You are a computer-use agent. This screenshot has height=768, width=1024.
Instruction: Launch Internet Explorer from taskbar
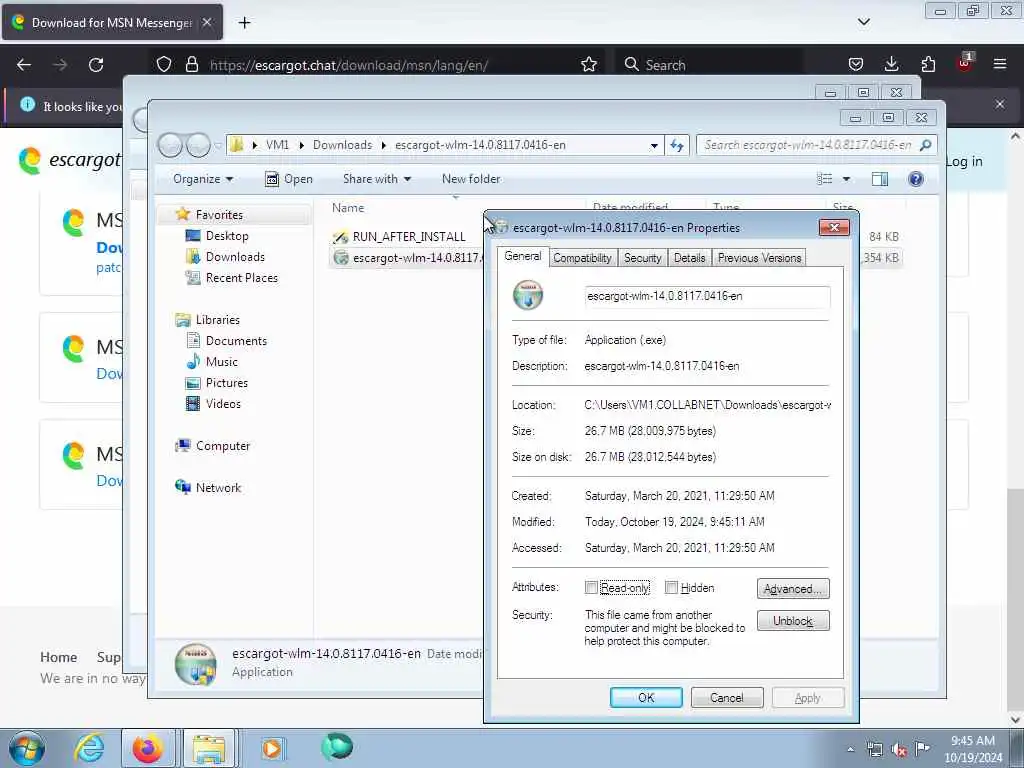[x=89, y=748]
